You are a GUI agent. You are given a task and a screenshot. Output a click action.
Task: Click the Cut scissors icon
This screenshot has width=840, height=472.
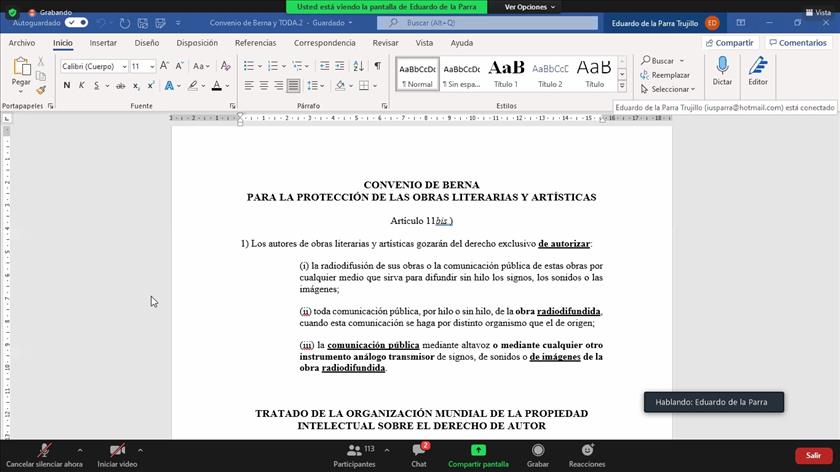pyautogui.click(x=41, y=62)
